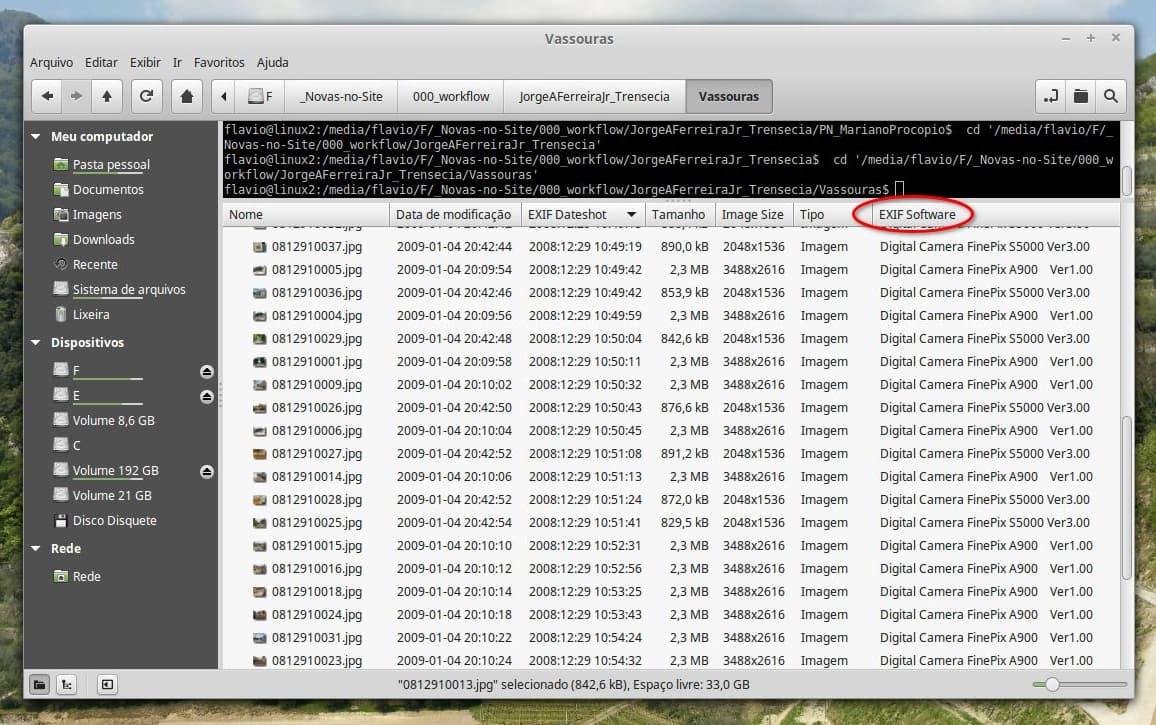This screenshot has height=725, width=1156.
Task: Create a new folder using the toolbar icon
Action: coord(1080,97)
